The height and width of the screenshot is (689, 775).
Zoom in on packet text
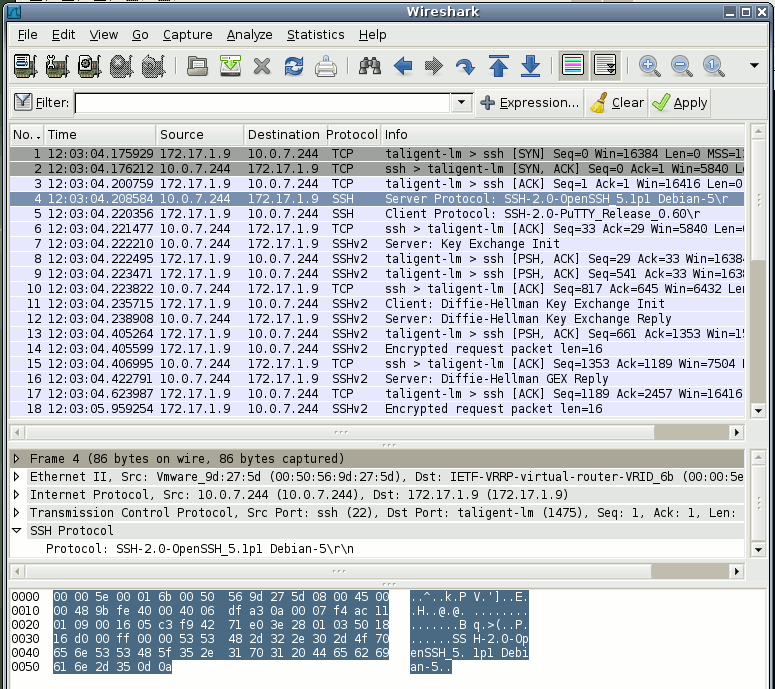point(649,66)
